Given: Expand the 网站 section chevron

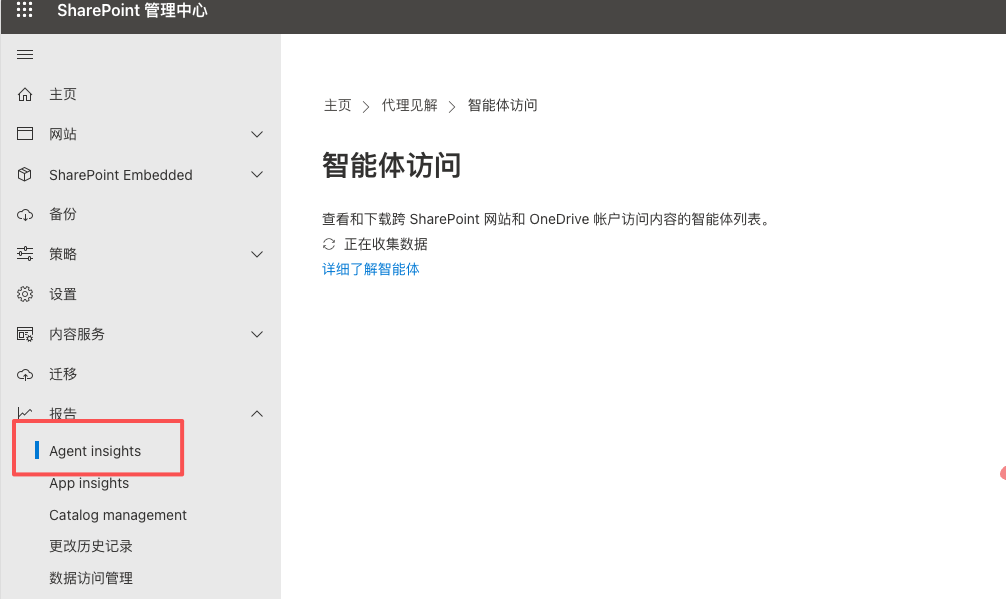Looking at the screenshot, I should pyautogui.click(x=257, y=134).
